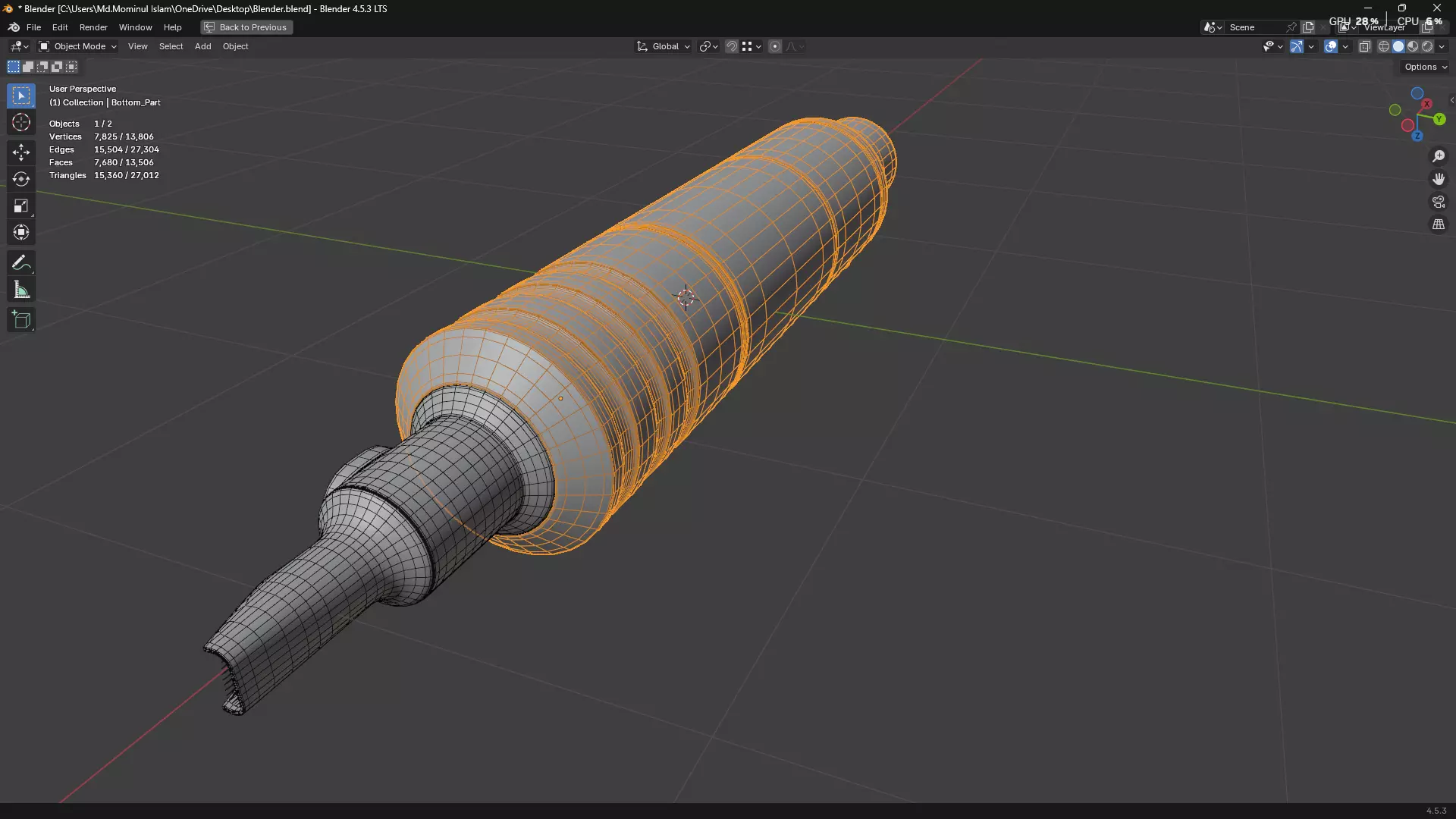This screenshot has width=1456, height=819.
Task: Click the green Y axis on gizmo
Action: click(1439, 120)
